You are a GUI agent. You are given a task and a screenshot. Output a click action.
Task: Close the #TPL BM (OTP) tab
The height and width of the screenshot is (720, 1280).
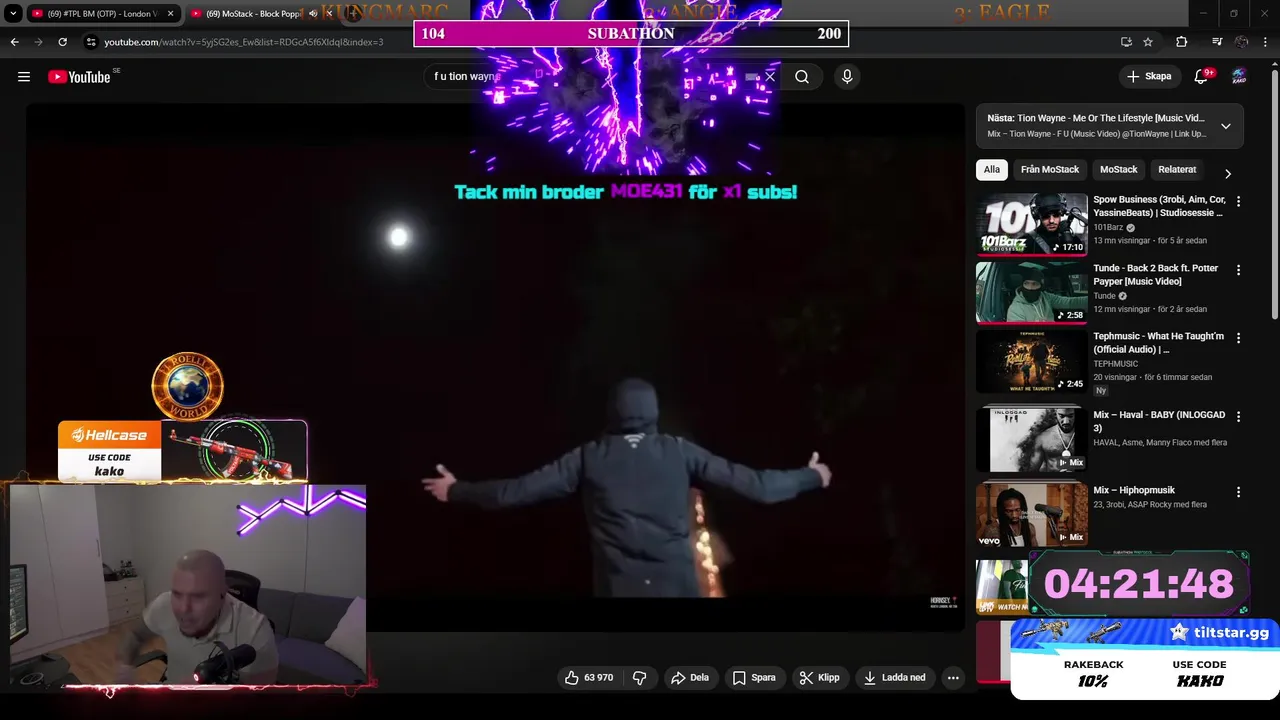tap(170, 14)
